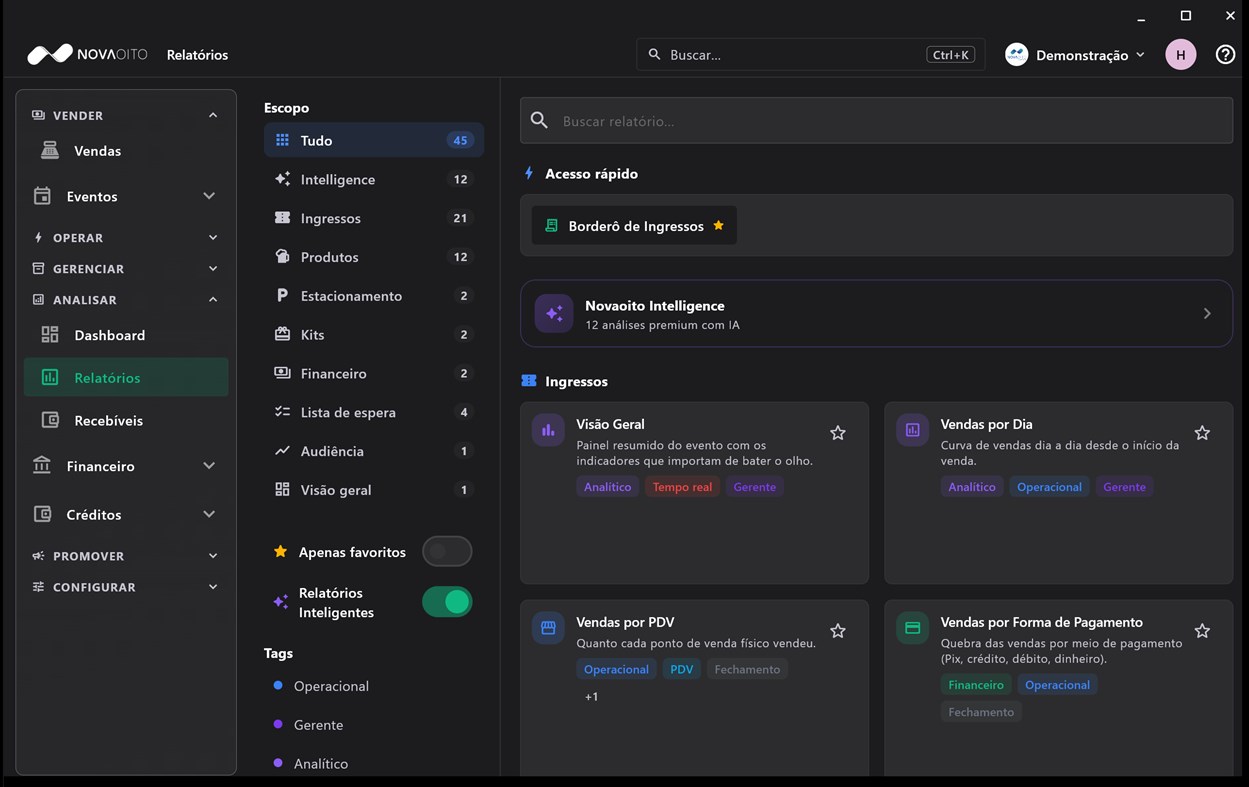Open the help question mark icon

(1225, 55)
